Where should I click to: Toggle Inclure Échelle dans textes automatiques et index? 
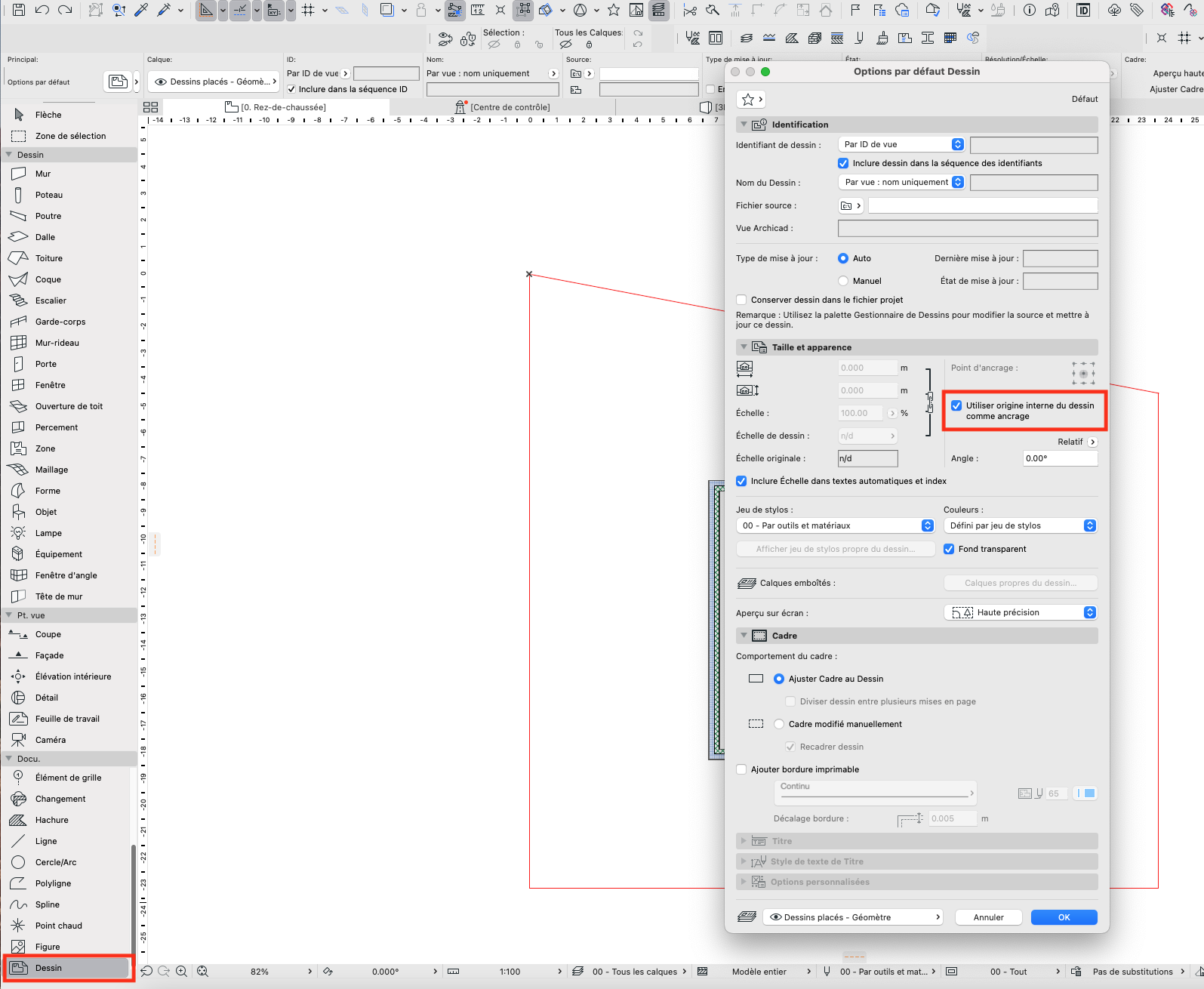coord(741,481)
